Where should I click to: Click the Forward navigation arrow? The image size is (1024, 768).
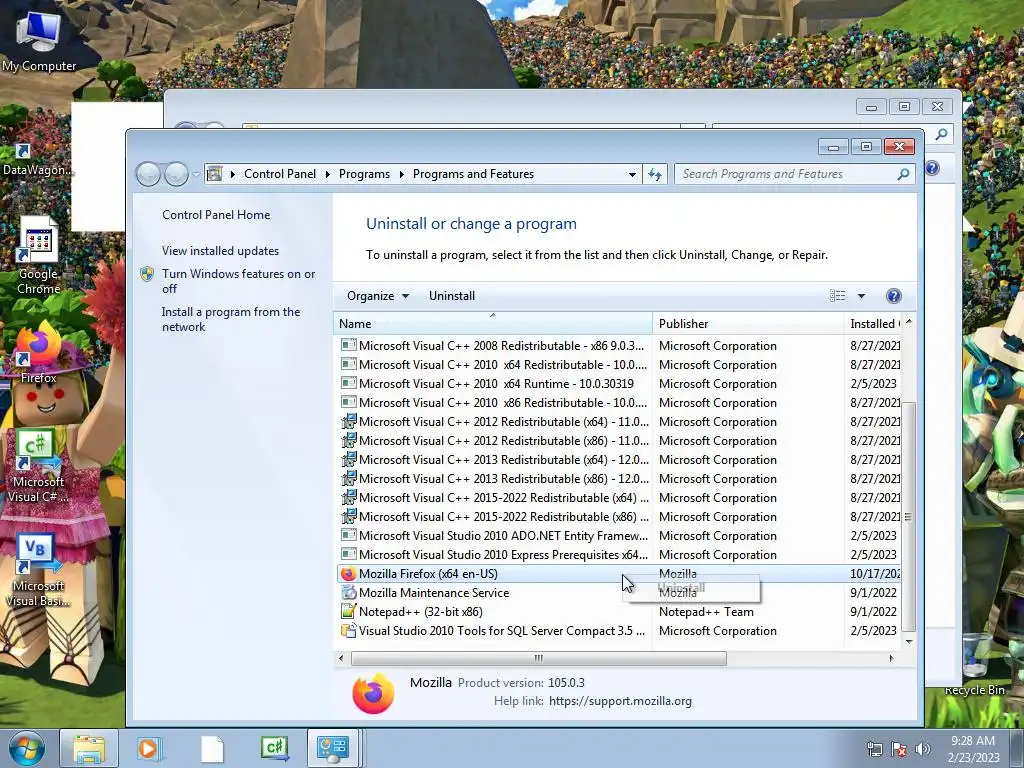[x=176, y=174]
